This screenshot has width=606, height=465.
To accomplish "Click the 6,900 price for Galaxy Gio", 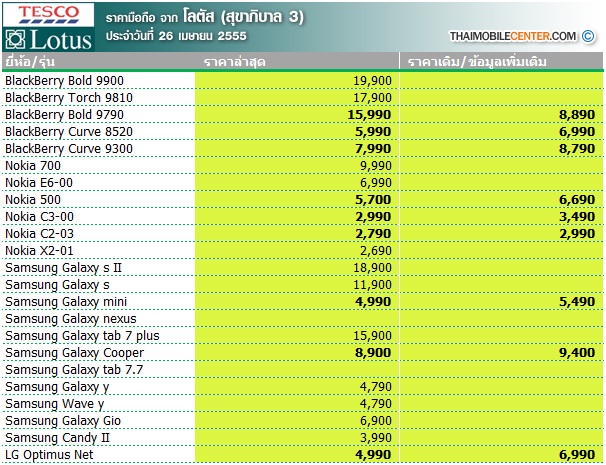I will pyautogui.click(x=376, y=421).
